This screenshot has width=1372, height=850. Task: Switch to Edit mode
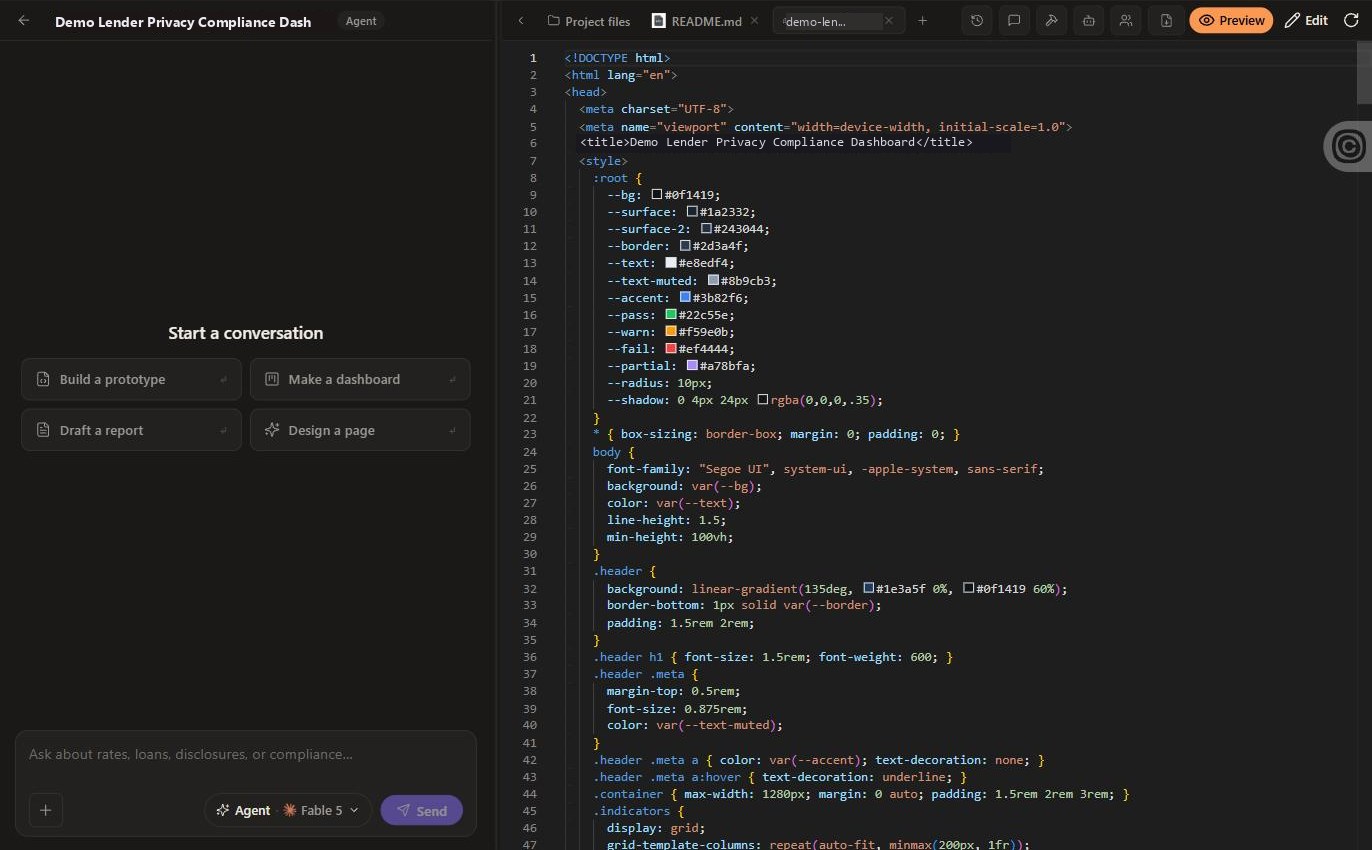[x=1306, y=20]
